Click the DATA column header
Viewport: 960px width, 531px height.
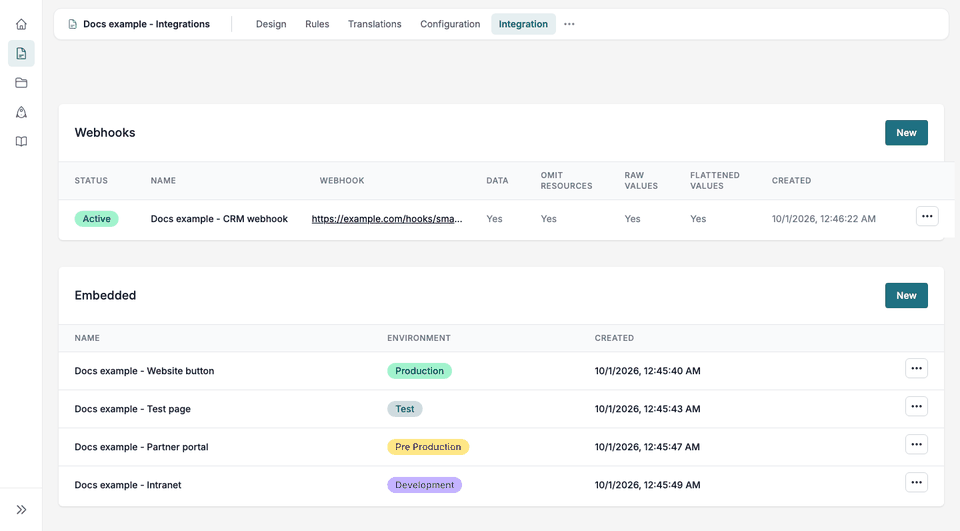tap(497, 181)
